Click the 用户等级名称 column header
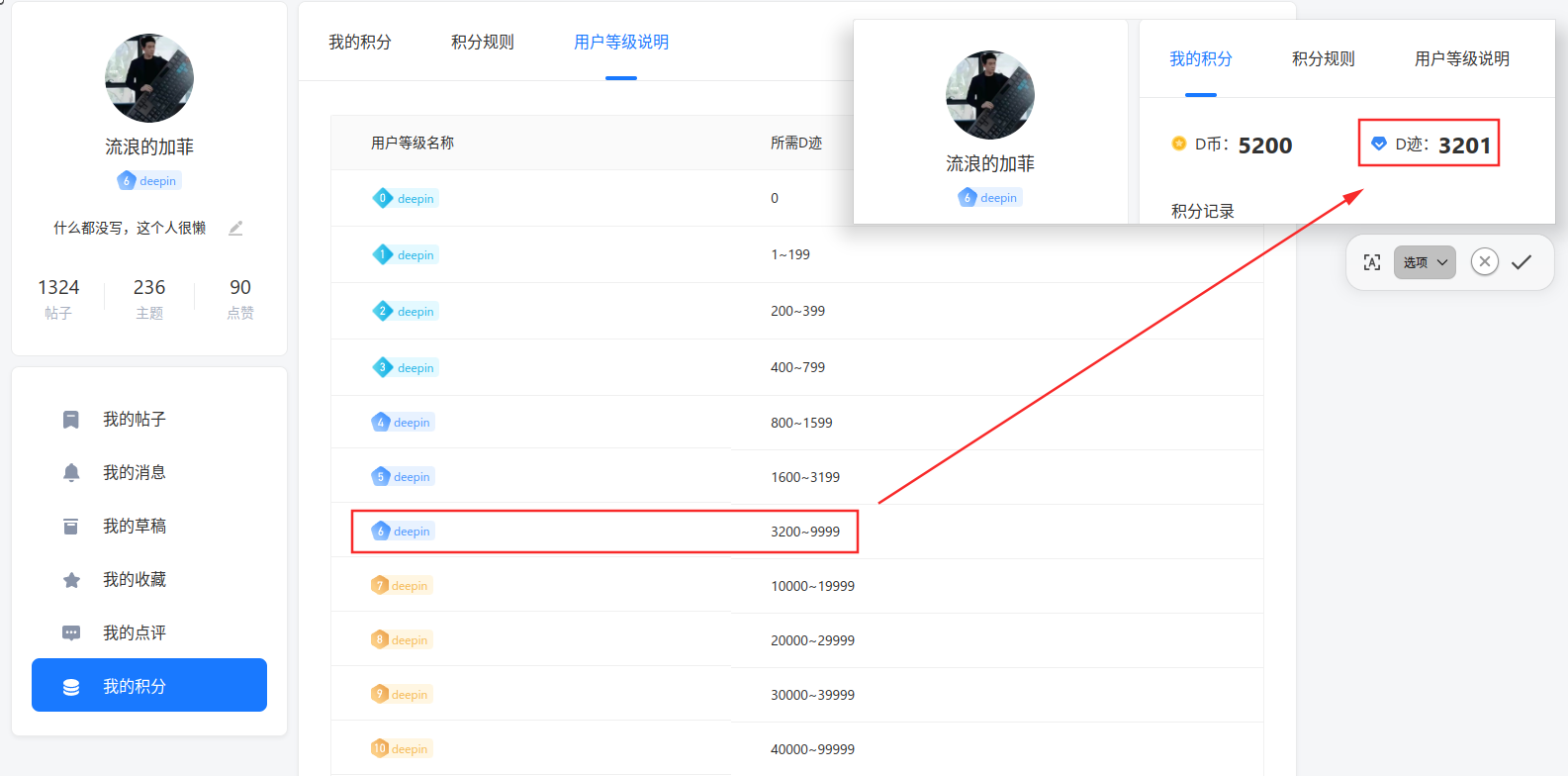 pos(413,143)
